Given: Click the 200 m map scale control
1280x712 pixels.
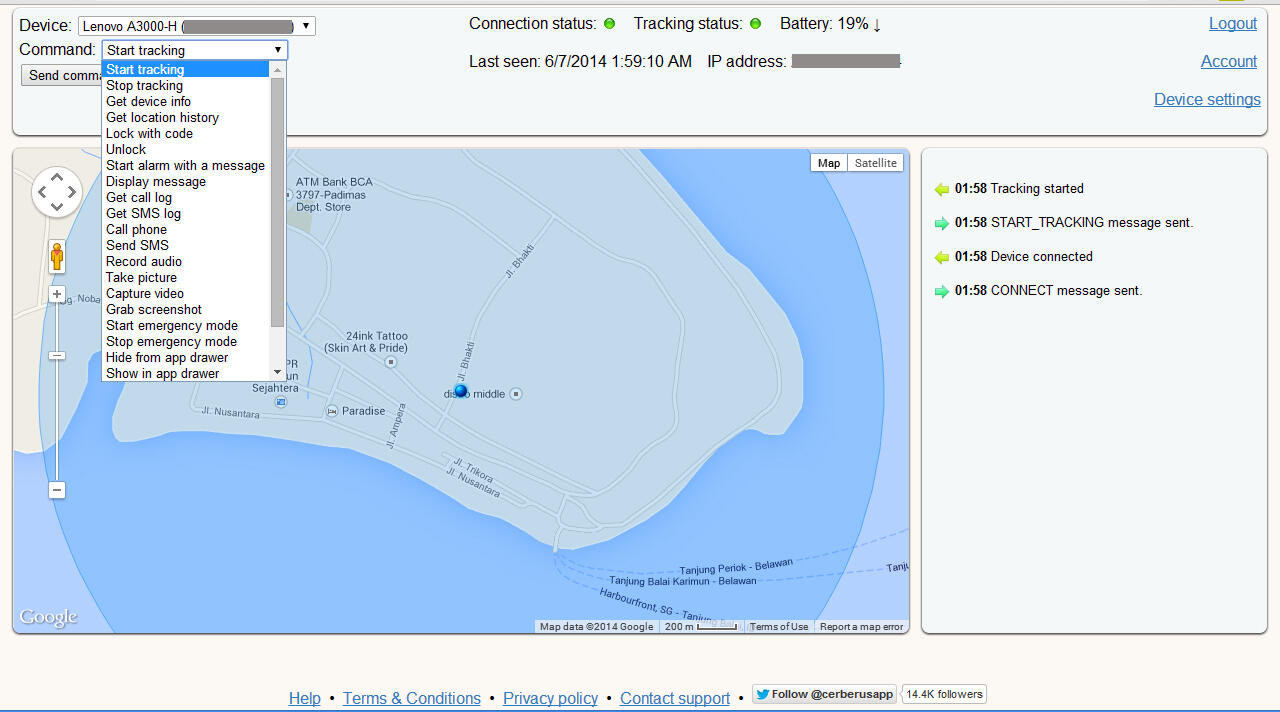Looking at the screenshot, I should pos(701,627).
